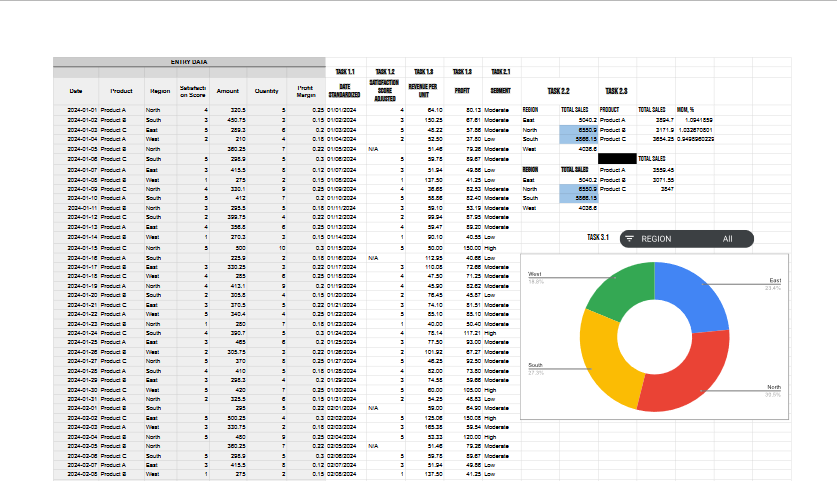Viewport: 837px width, 481px height.
Task: Click the ENTRY DATA merged header cell
Action: (x=189, y=62)
